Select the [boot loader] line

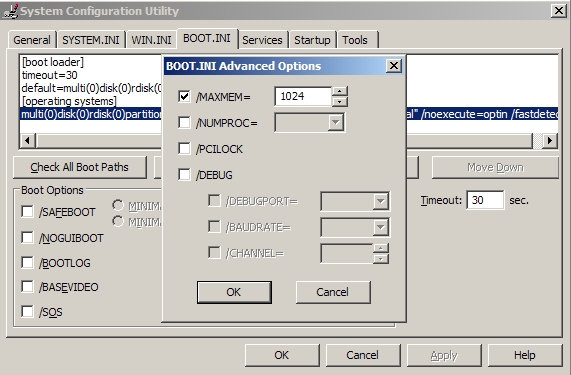(x=53, y=62)
